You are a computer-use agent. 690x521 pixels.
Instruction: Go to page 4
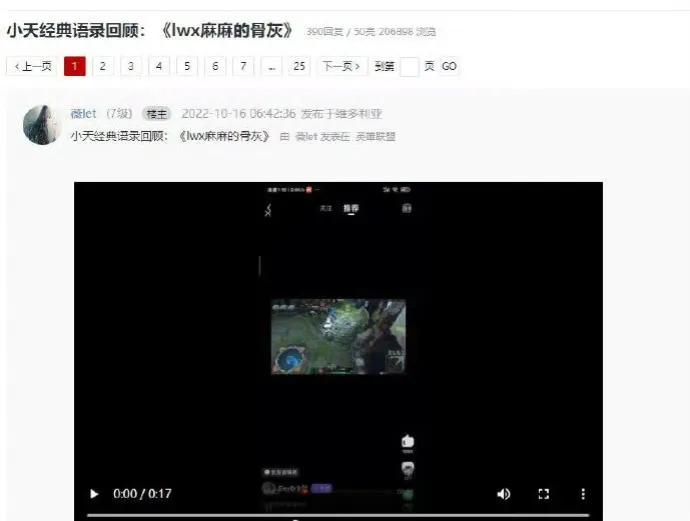pos(159,66)
